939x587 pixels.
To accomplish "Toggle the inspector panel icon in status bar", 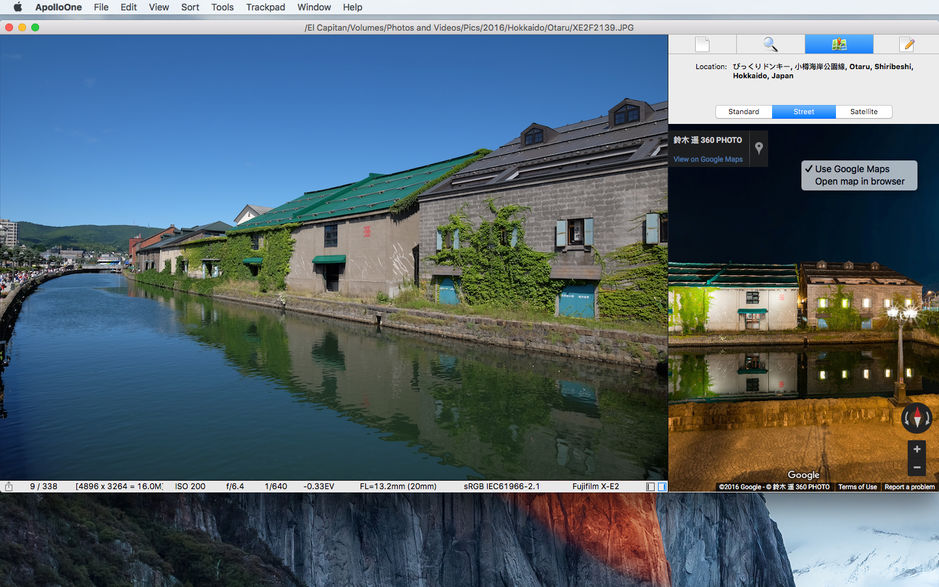I will pyautogui.click(x=661, y=487).
